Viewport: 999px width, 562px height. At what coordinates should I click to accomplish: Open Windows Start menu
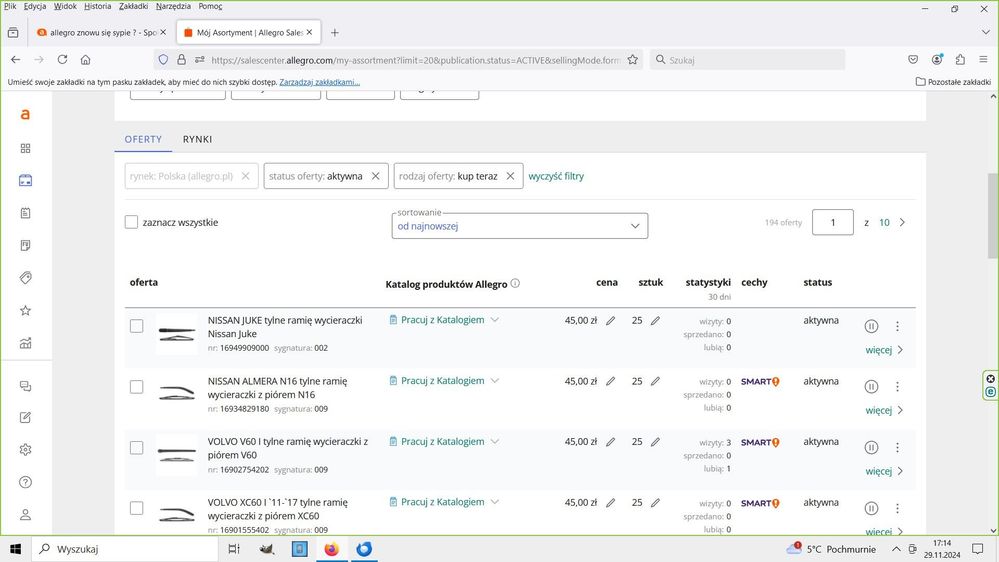point(15,549)
